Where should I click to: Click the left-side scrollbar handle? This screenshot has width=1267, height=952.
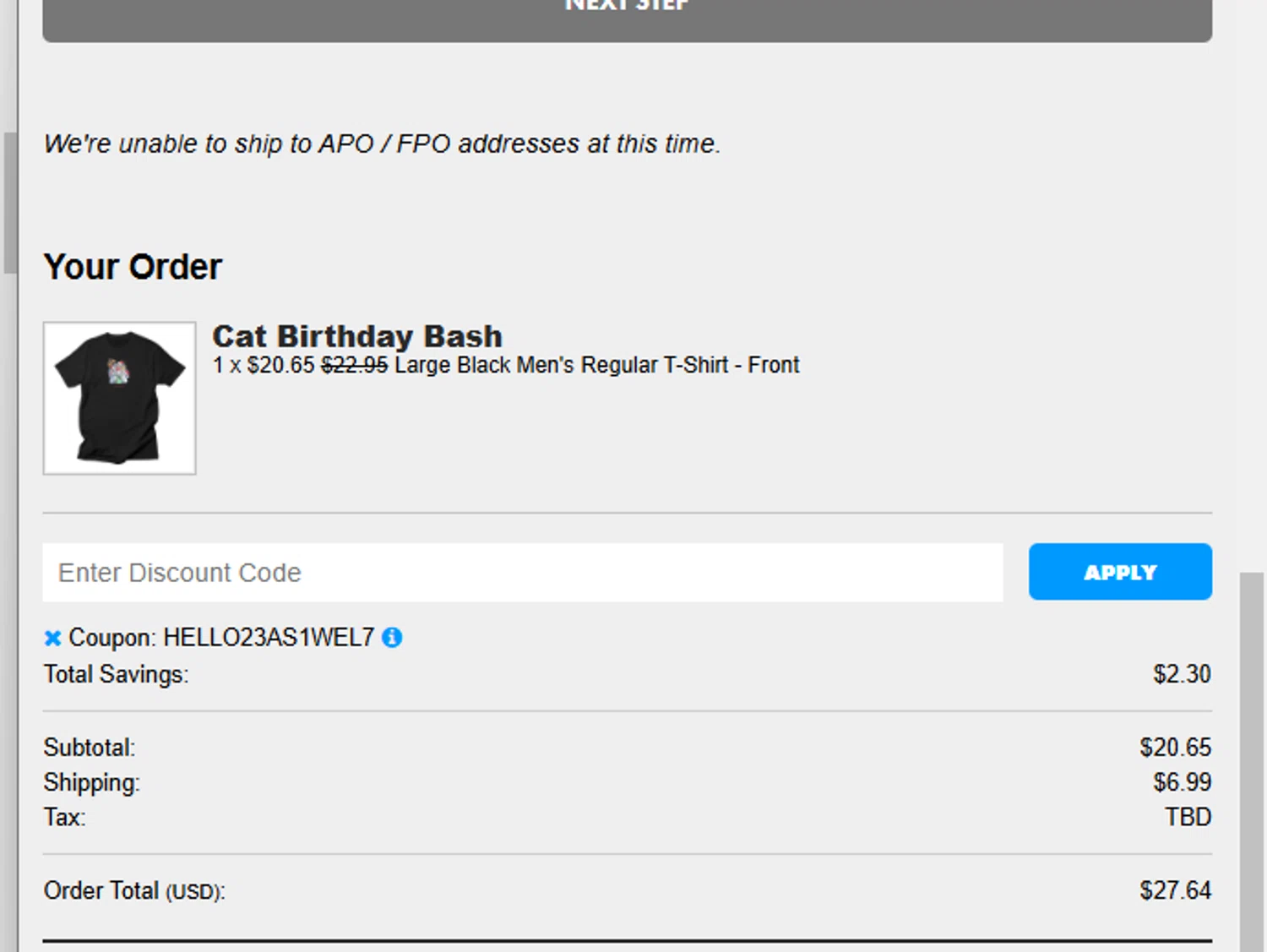9,203
